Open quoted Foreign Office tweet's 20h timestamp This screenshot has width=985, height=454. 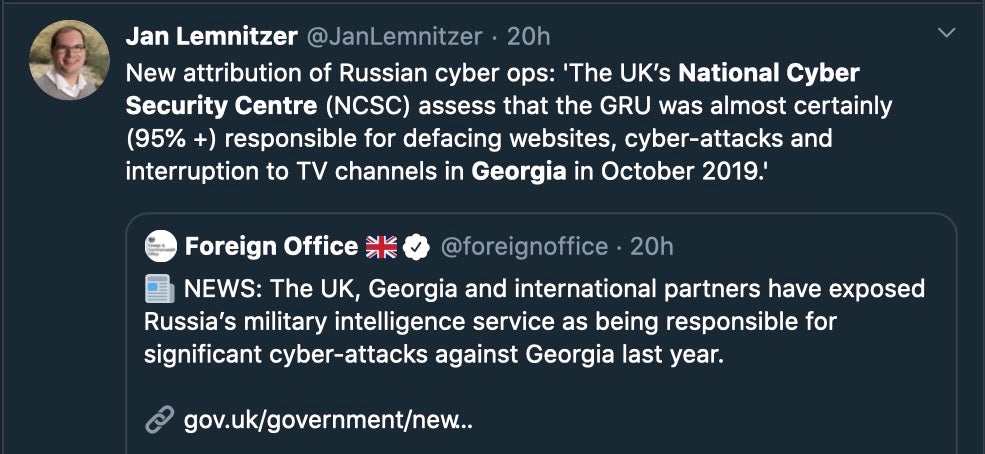(651, 246)
